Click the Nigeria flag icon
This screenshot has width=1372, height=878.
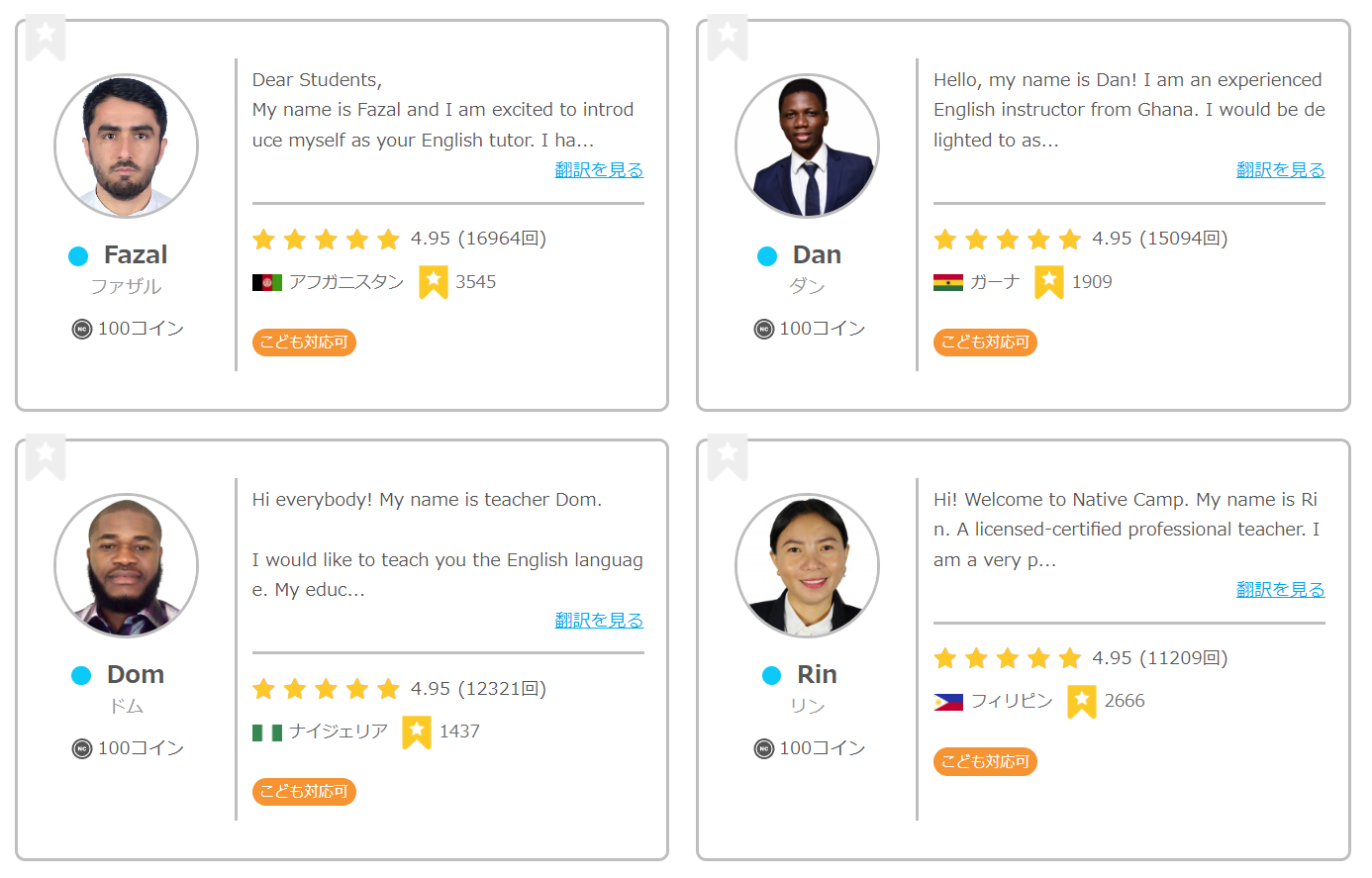[x=266, y=732]
